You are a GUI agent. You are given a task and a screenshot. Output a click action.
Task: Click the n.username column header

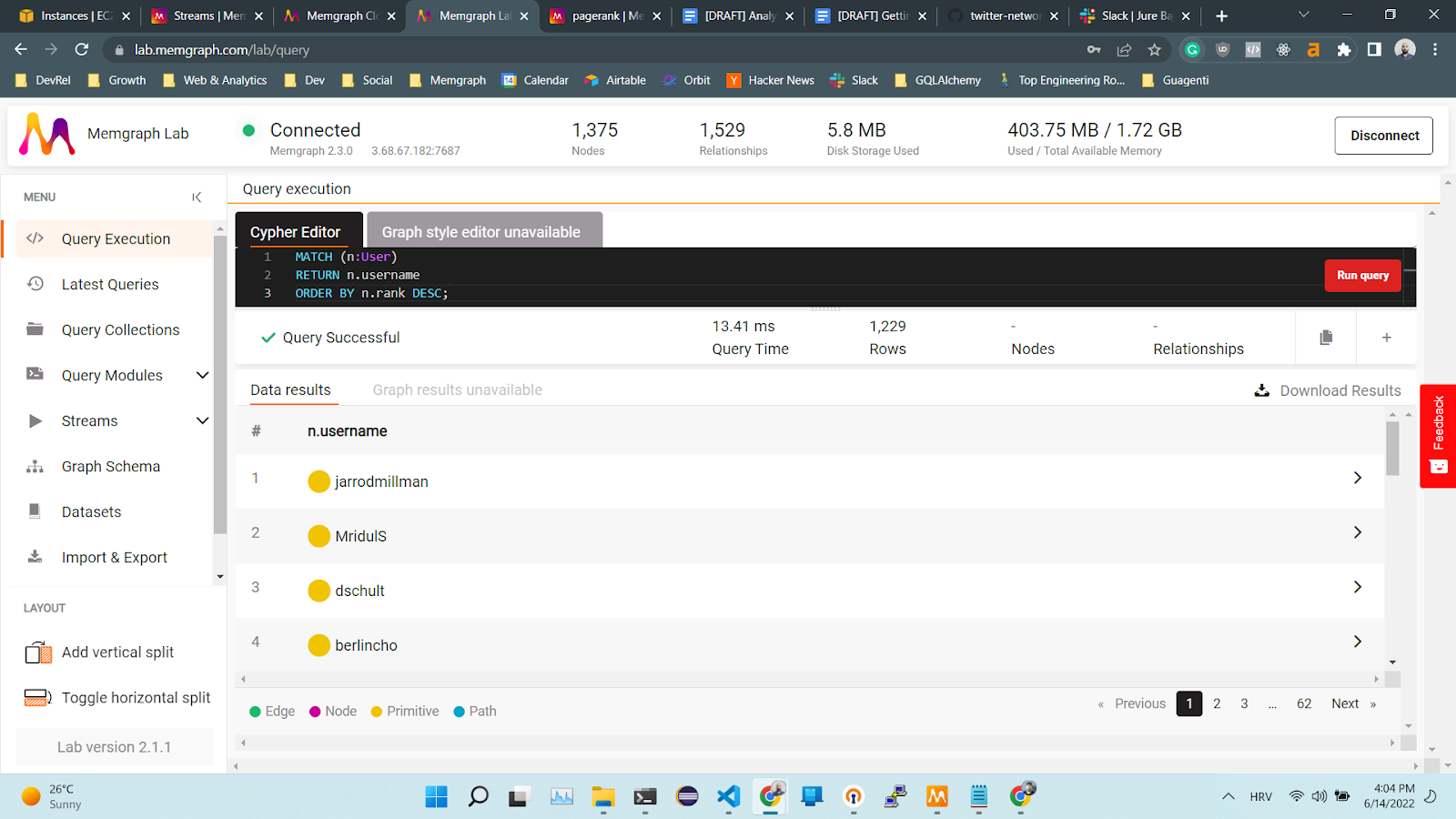(347, 431)
